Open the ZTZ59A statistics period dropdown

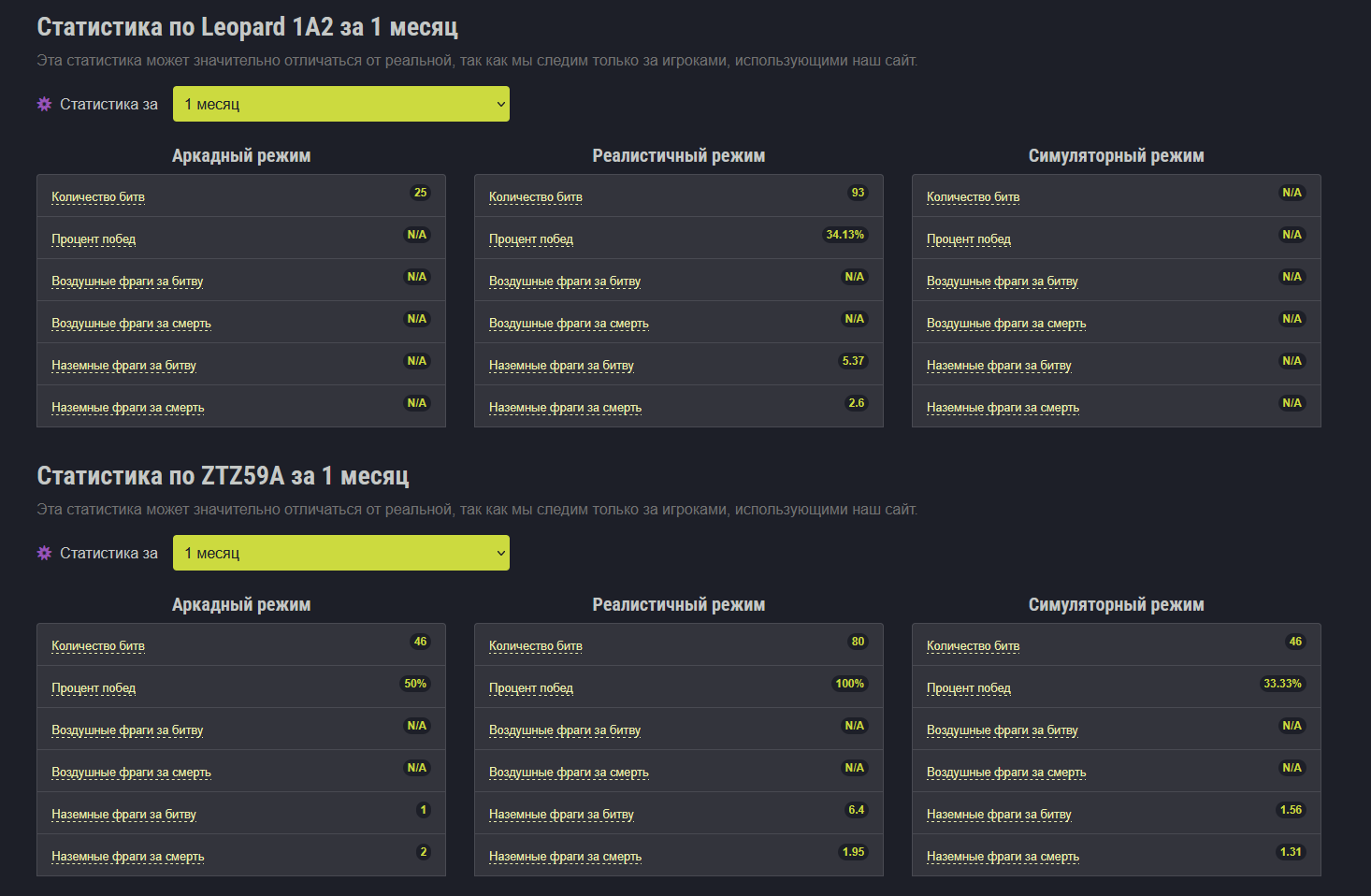click(x=341, y=553)
